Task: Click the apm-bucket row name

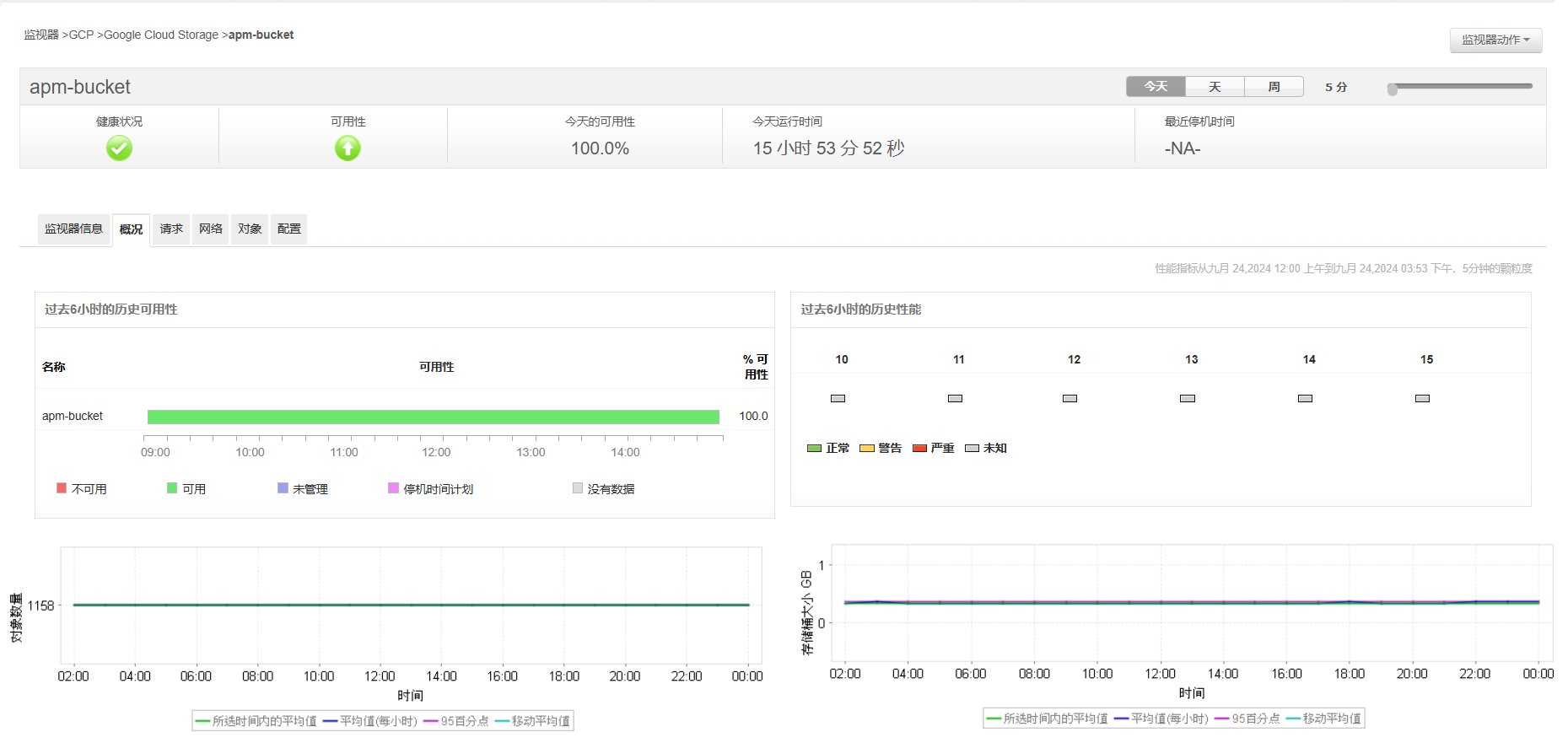Action: (73, 417)
